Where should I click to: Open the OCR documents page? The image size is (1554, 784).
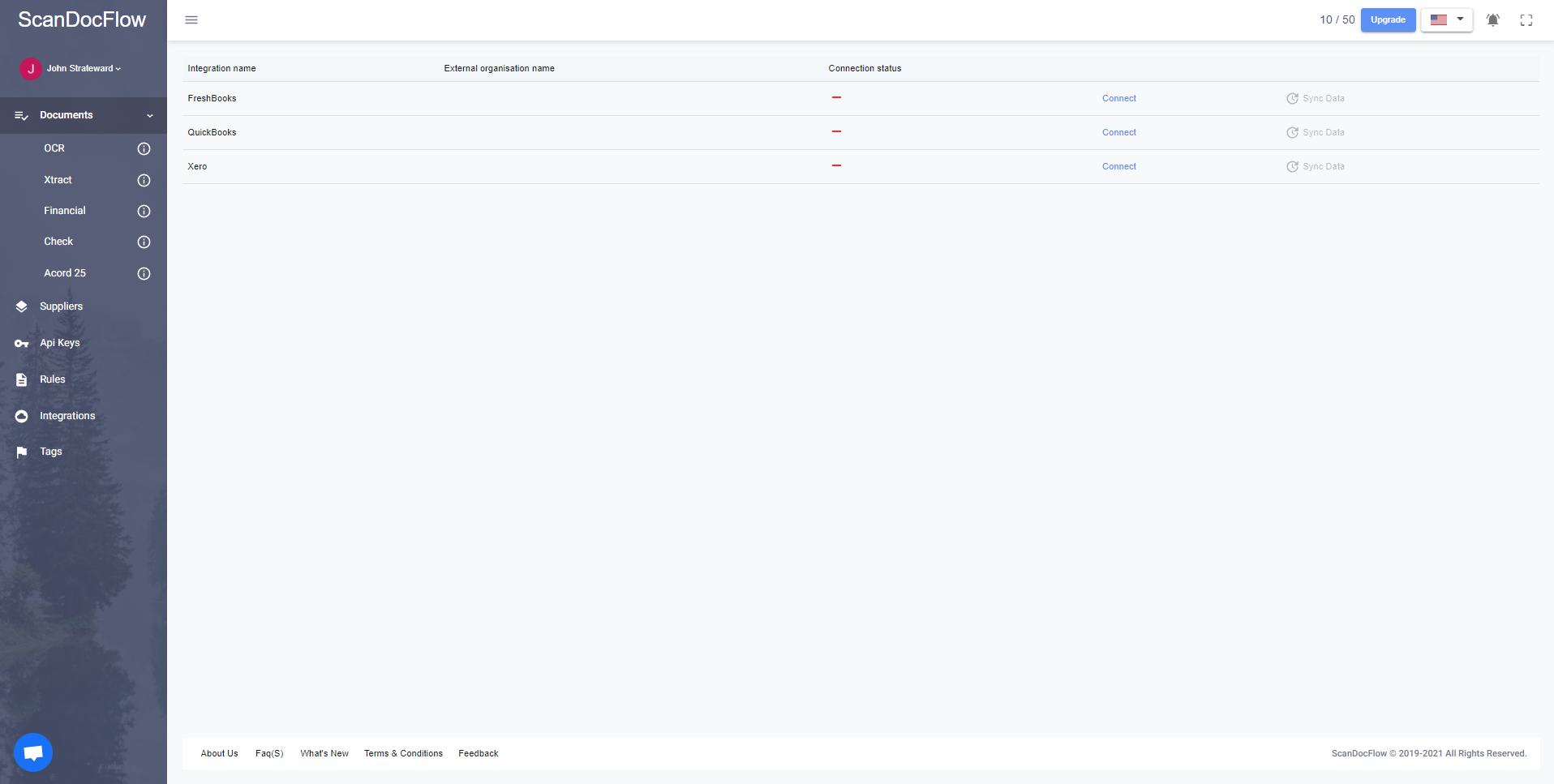coord(54,148)
